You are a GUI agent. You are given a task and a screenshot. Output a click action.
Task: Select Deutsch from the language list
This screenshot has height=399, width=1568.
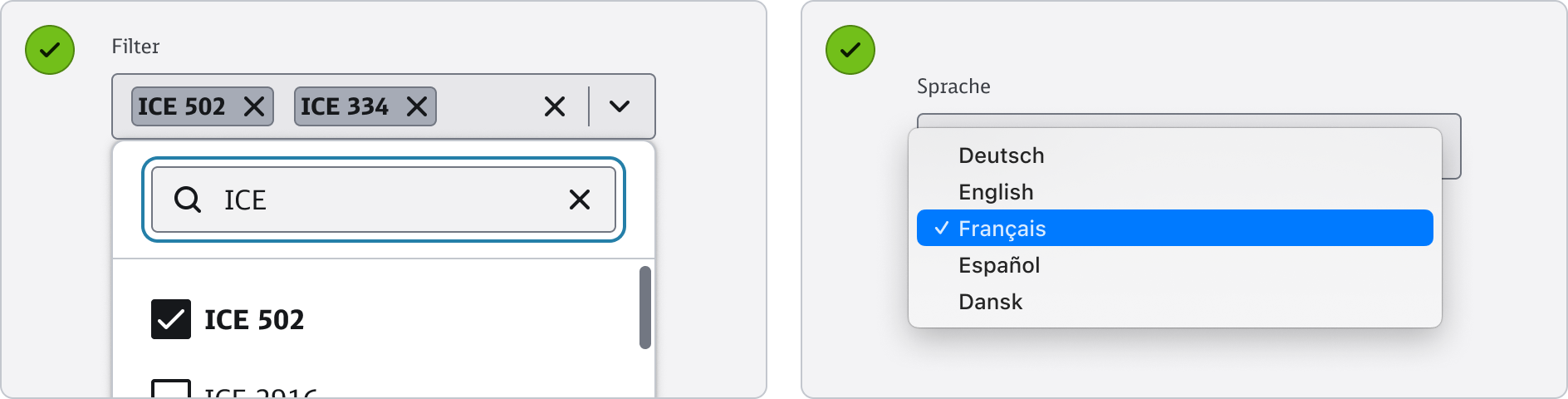(x=1001, y=155)
